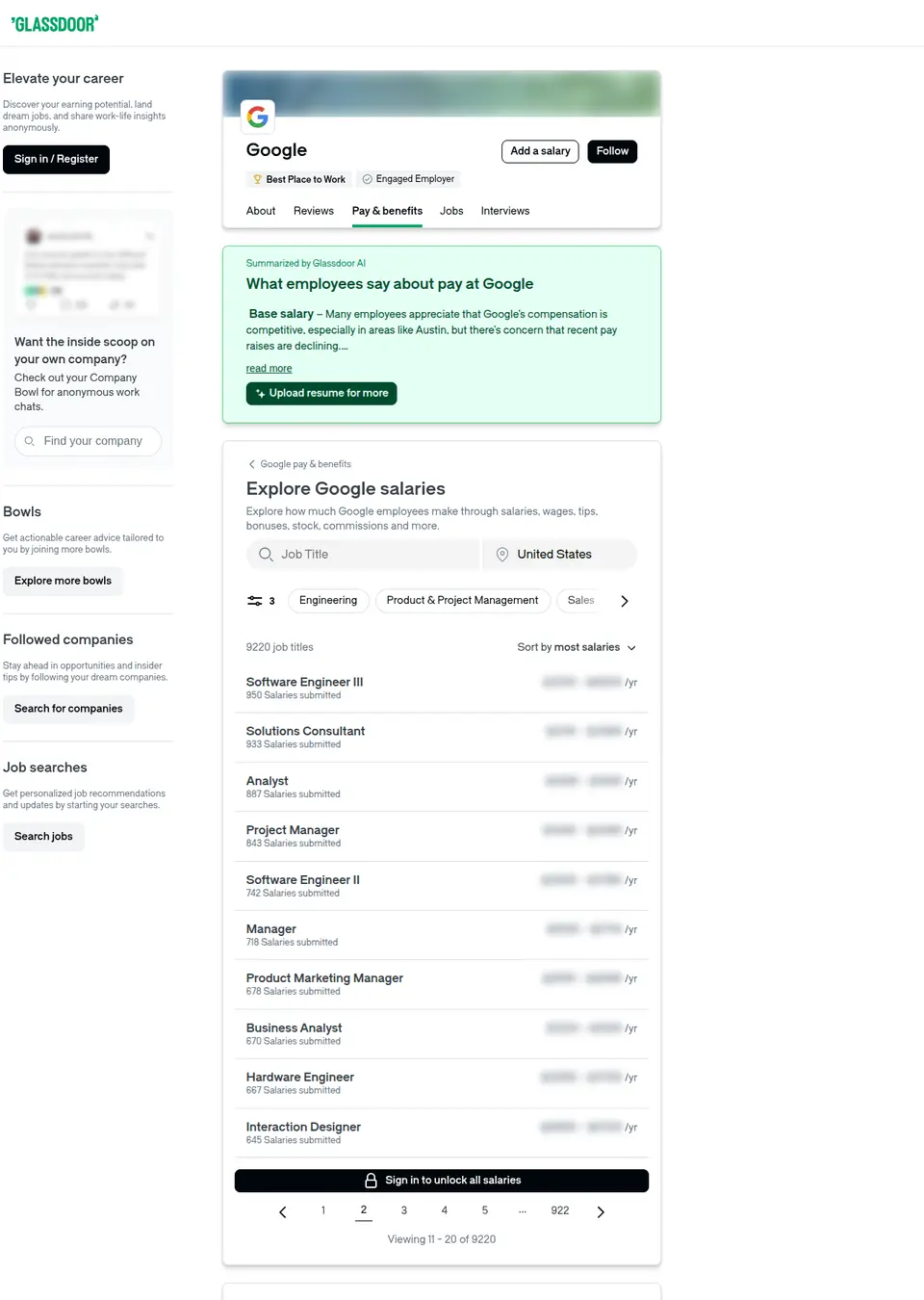Click the Job Title search field
924x1300 pixels.
(363, 555)
